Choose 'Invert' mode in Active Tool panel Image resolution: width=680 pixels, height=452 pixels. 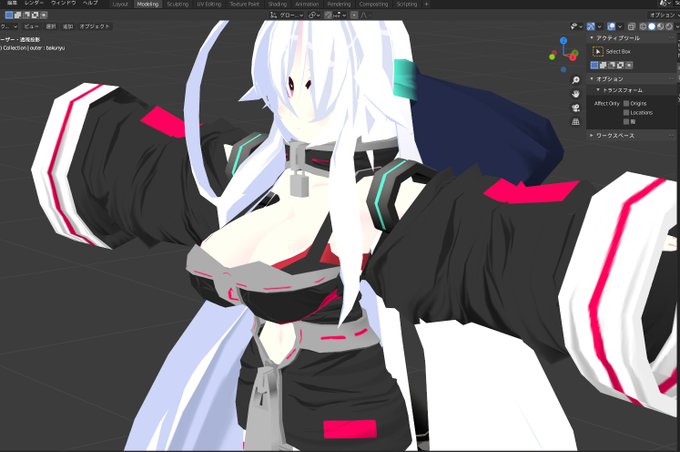(621, 65)
